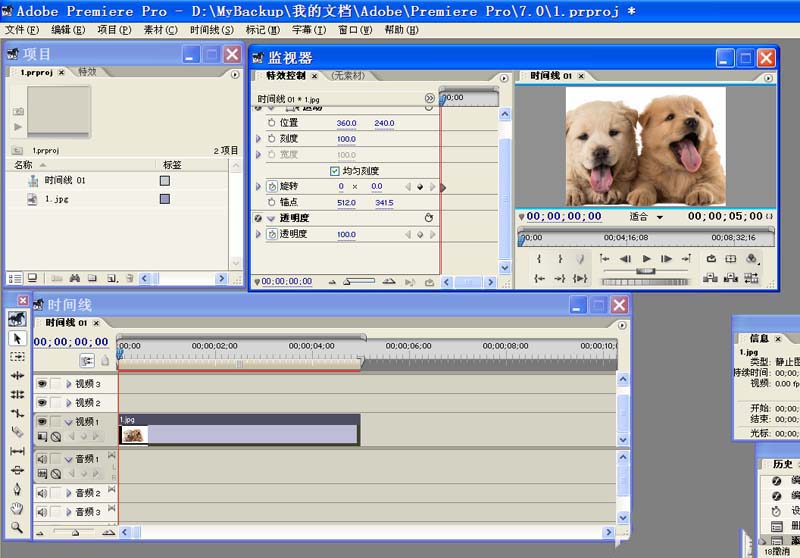This screenshot has width=800, height=558.
Task: Select the Selection arrow tool
Action: point(17,339)
